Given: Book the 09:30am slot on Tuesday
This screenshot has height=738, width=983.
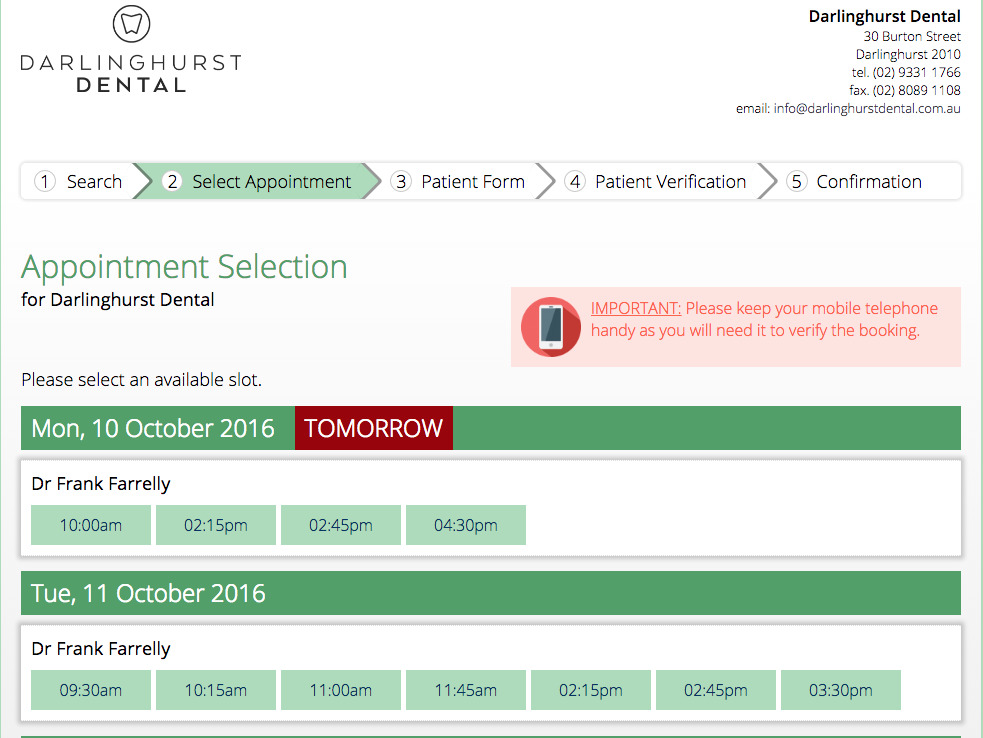Looking at the screenshot, I should click(91, 690).
